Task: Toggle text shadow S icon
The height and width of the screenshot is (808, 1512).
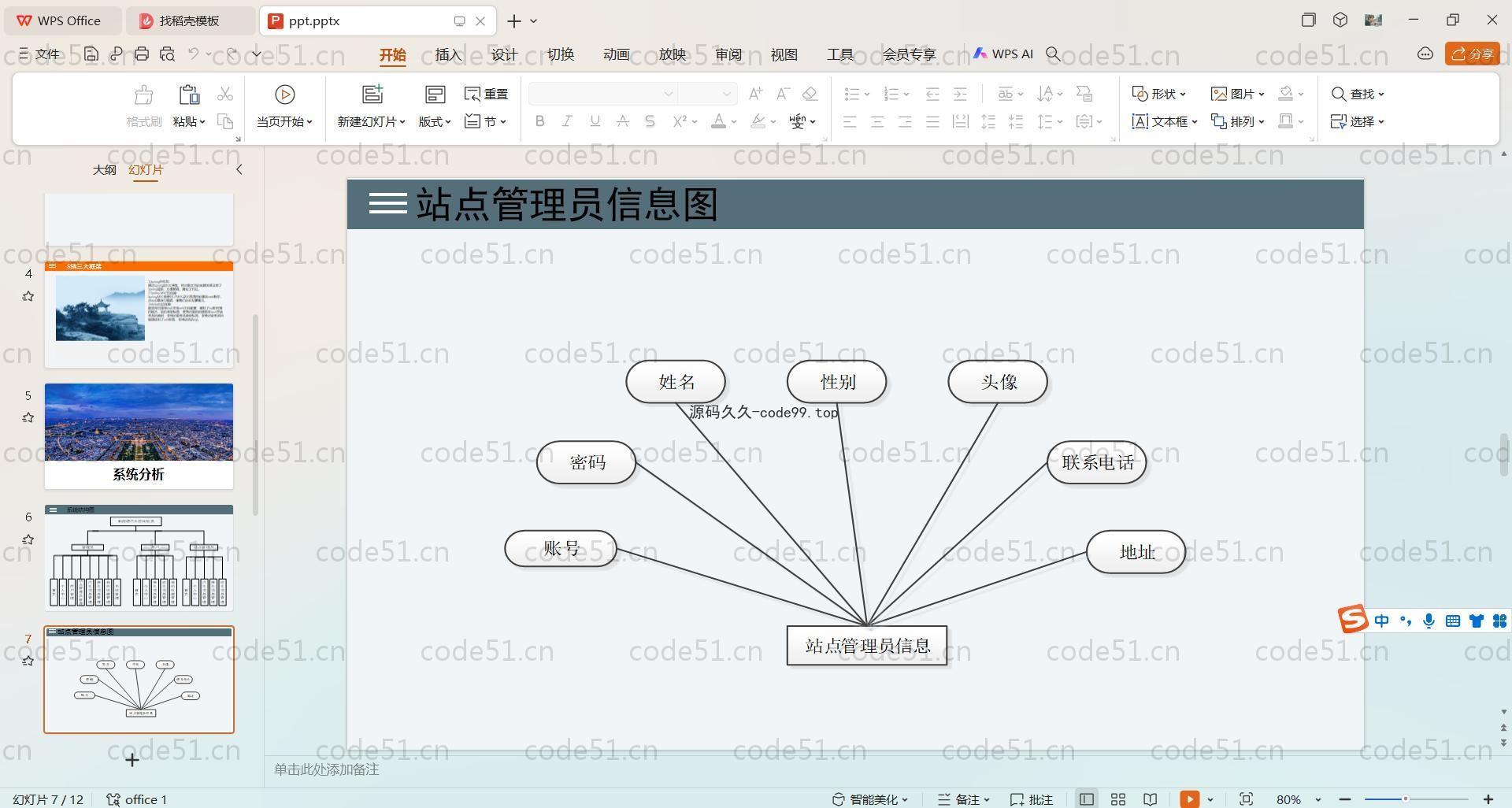Action: coord(650,121)
